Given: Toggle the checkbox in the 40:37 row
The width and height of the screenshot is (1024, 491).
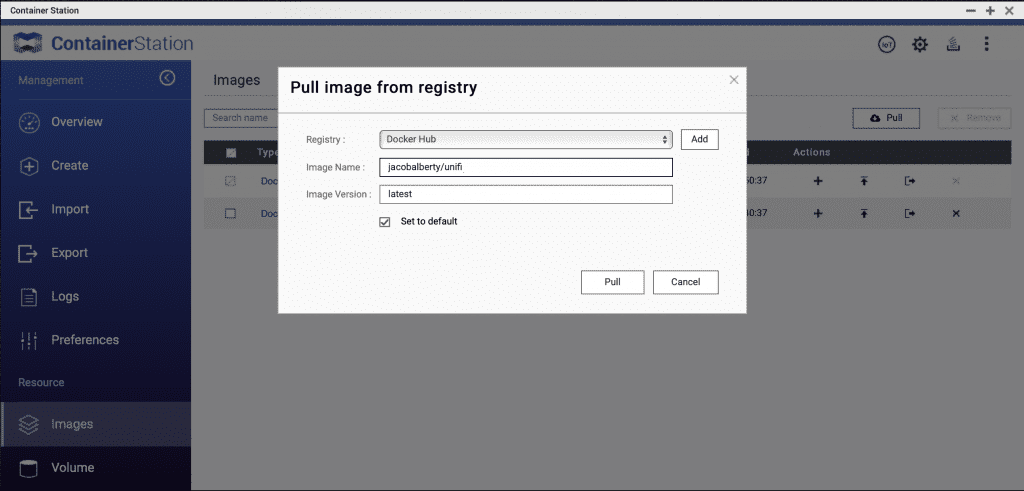Looking at the screenshot, I should (x=230, y=214).
